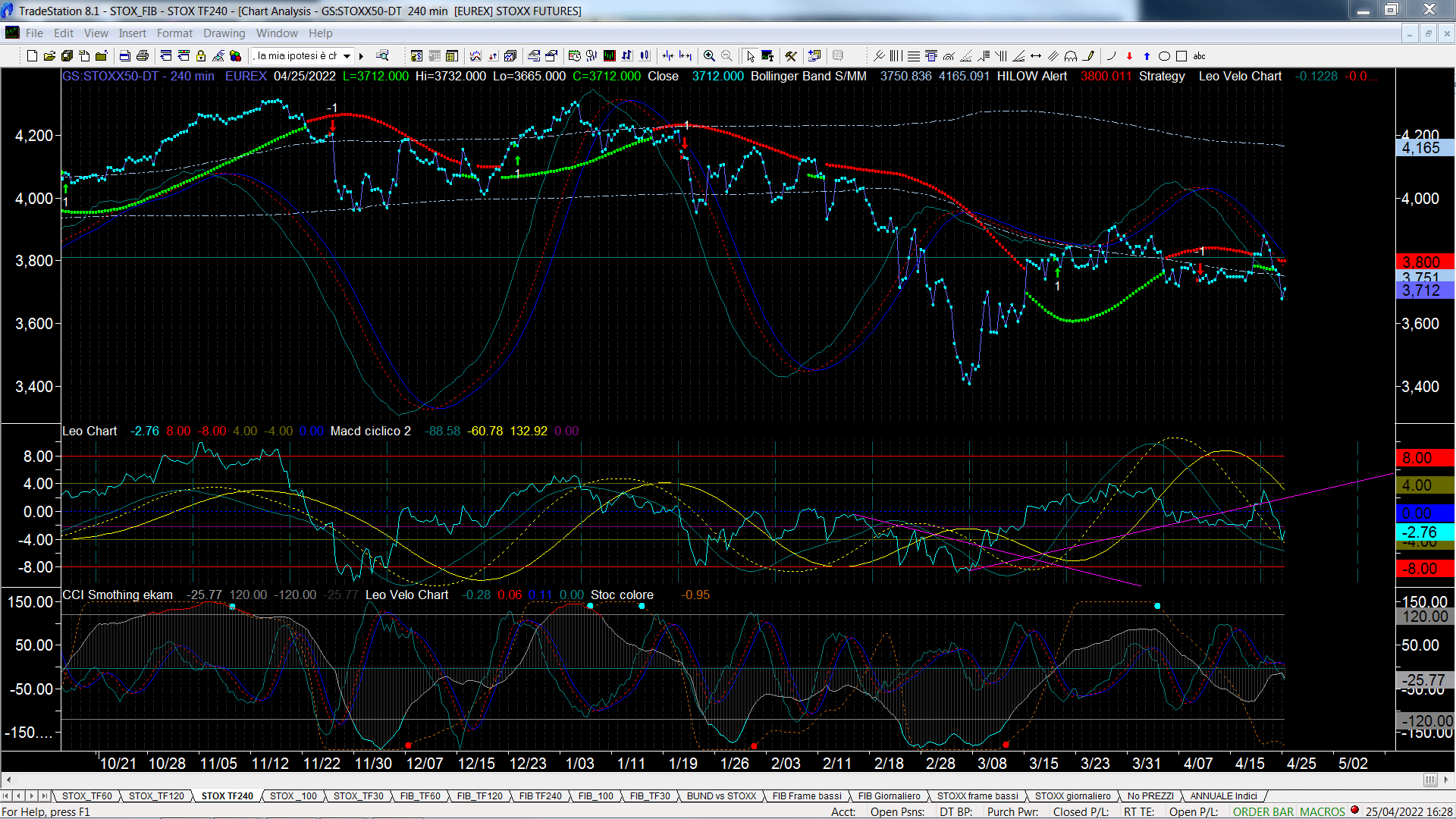Click the 4,165 price axis label

point(1423,149)
